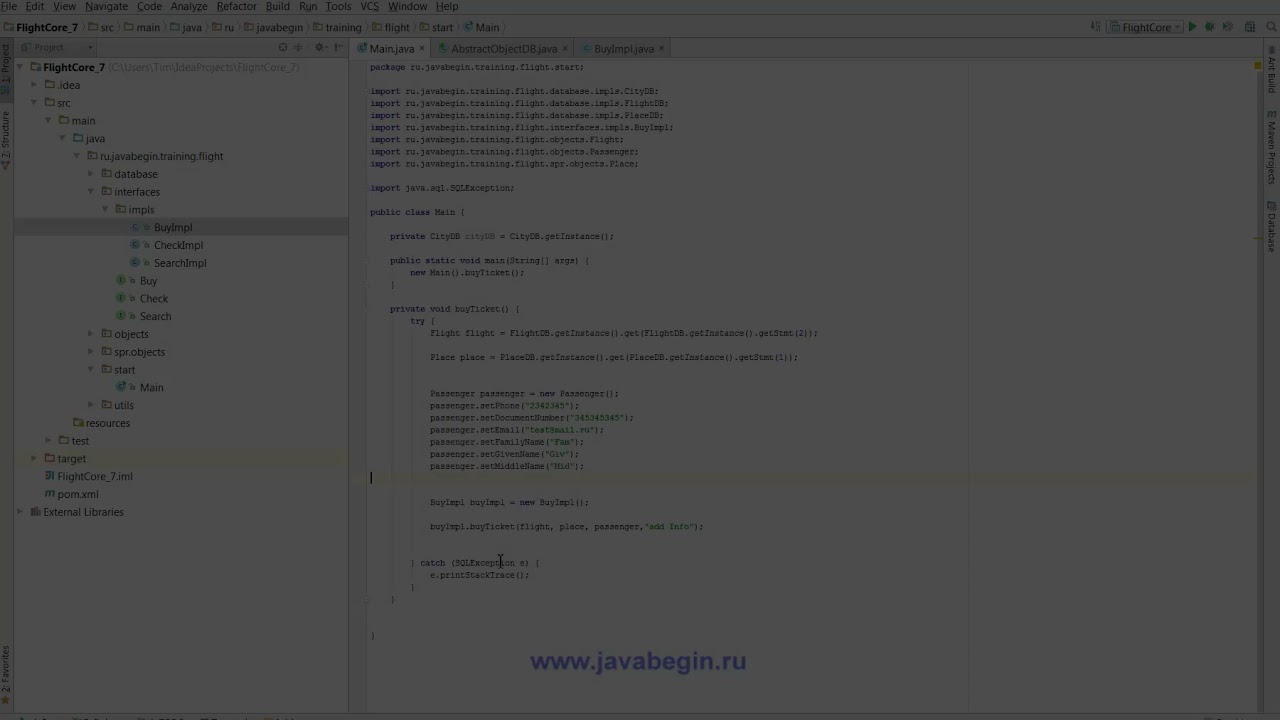This screenshot has height=720, width=1280.
Task: Expand the objects package arrow
Action: pos(91,334)
